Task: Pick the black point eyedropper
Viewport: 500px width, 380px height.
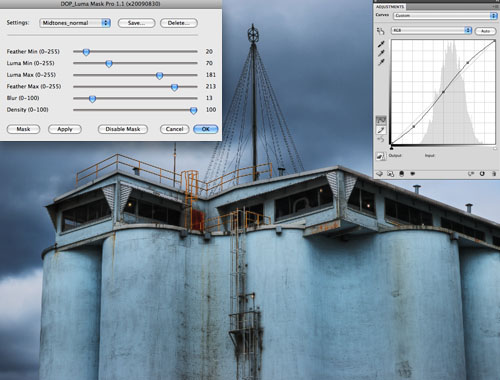Action: coord(381,44)
